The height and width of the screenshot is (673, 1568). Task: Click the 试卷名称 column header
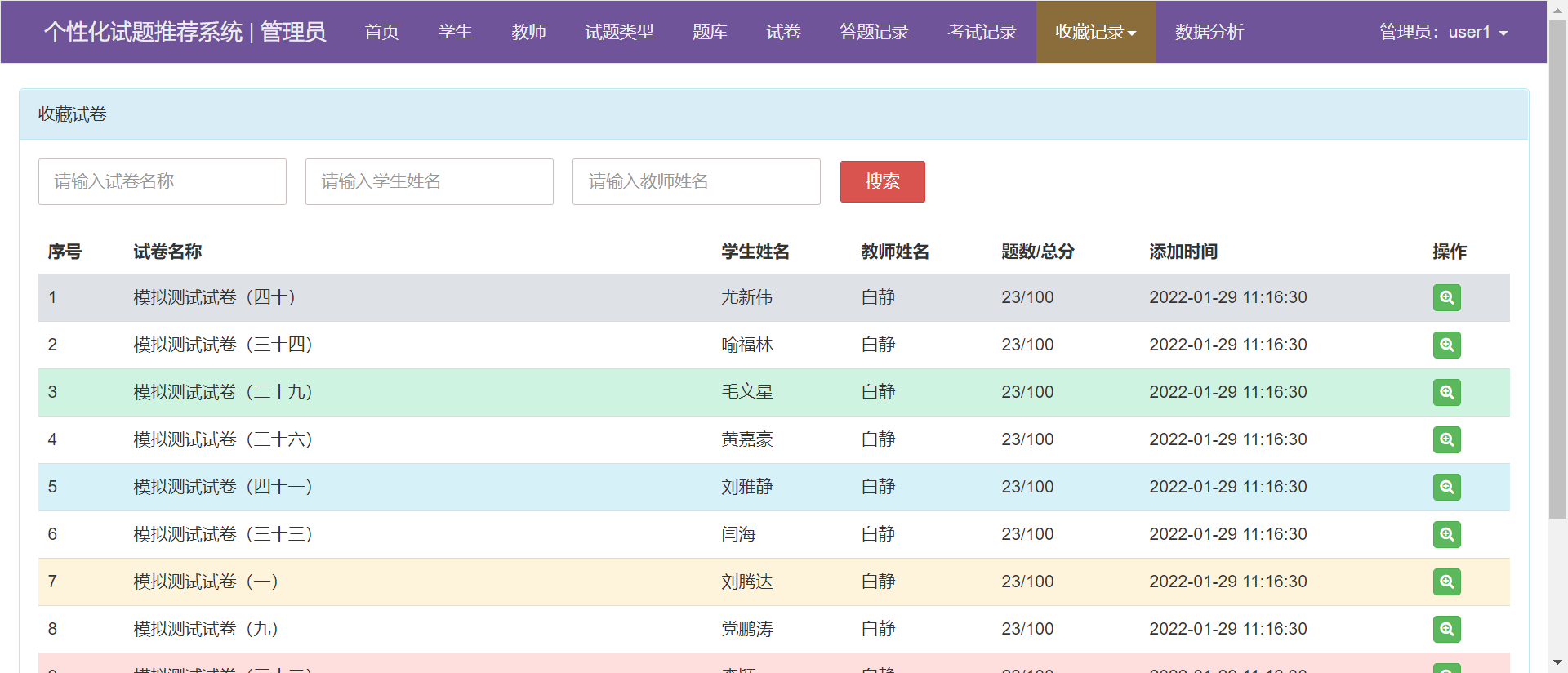(x=167, y=252)
